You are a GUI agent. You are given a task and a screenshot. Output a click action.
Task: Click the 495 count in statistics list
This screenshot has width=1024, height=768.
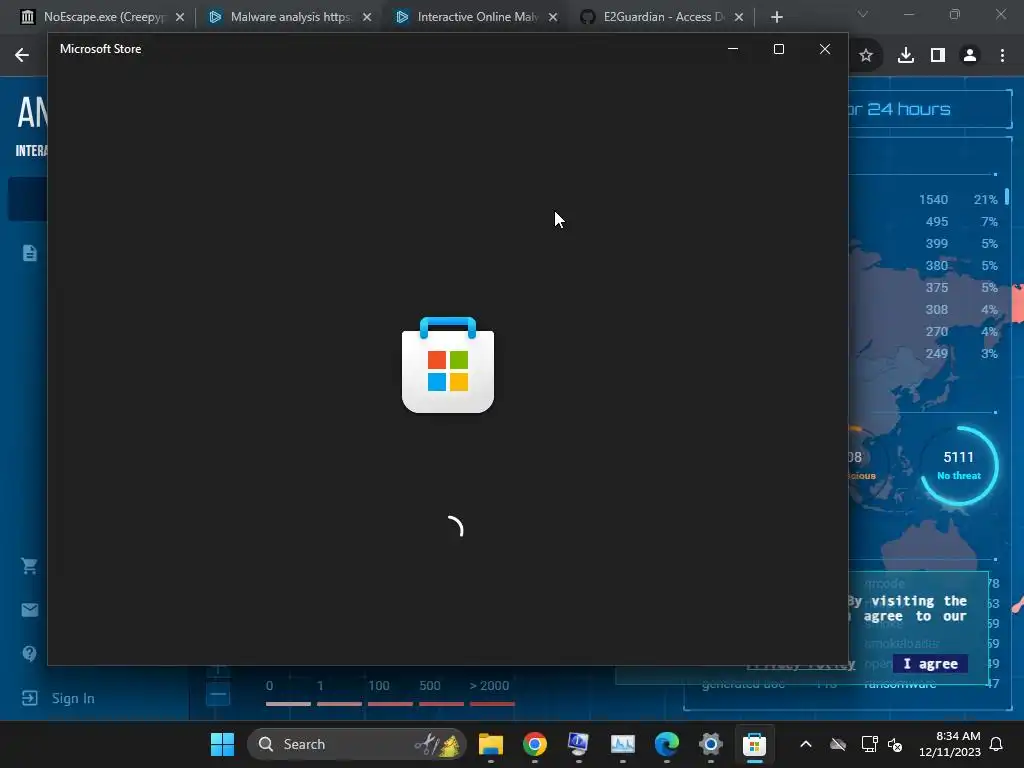pyautogui.click(x=936, y=221)
